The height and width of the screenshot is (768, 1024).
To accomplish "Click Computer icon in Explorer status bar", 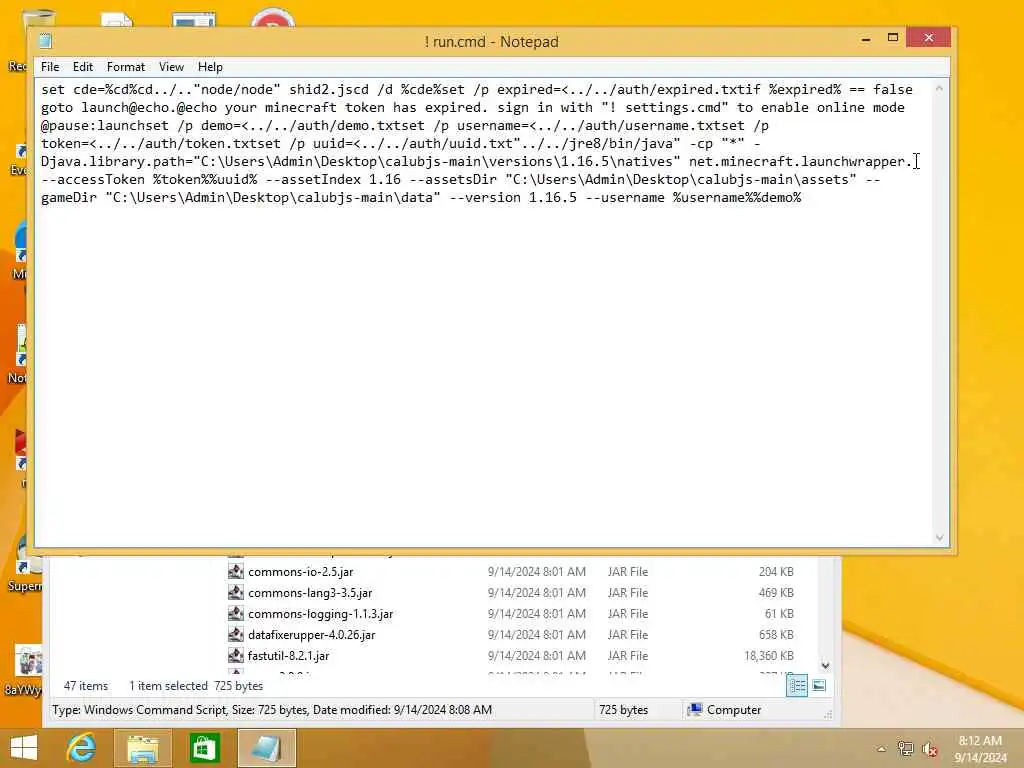I will point(695,709).
